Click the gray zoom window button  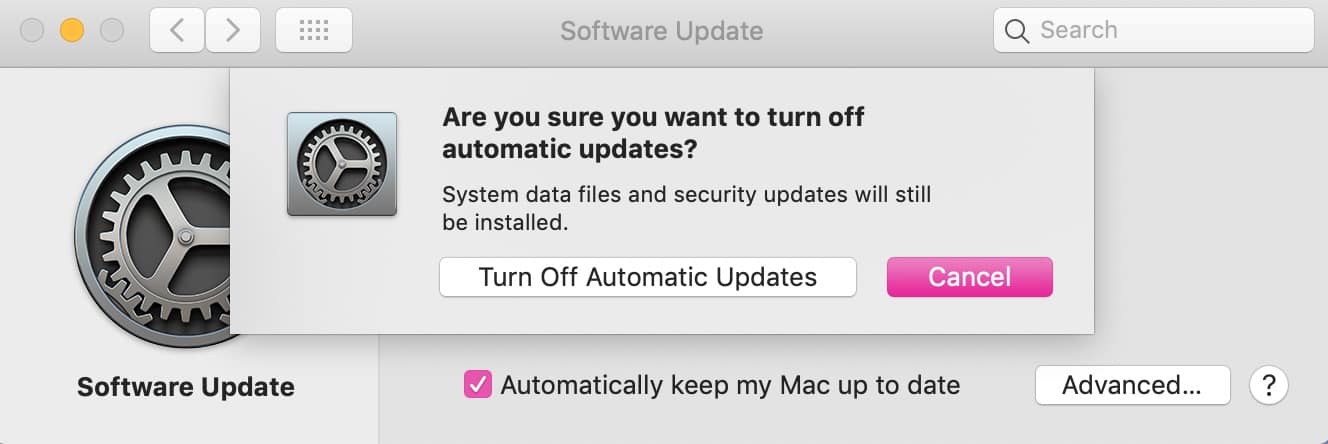click(111, 31)
